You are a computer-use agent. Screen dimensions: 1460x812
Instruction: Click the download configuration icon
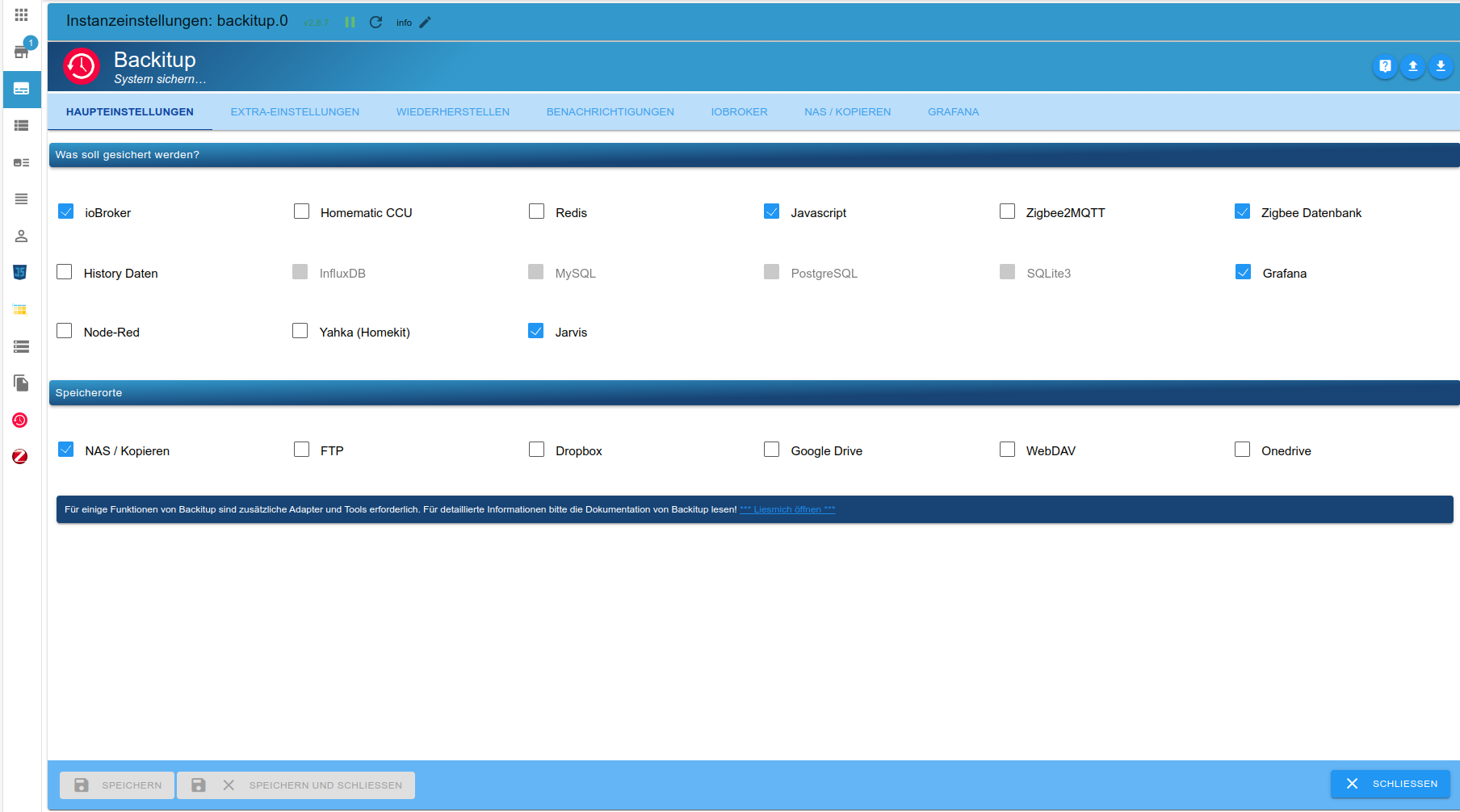click(x=1441, y=66)
